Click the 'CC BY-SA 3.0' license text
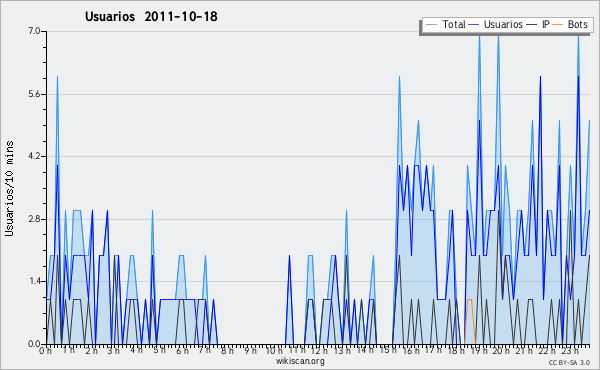The image size is (600, 370). pyautogui.click(x=569, y=363)
